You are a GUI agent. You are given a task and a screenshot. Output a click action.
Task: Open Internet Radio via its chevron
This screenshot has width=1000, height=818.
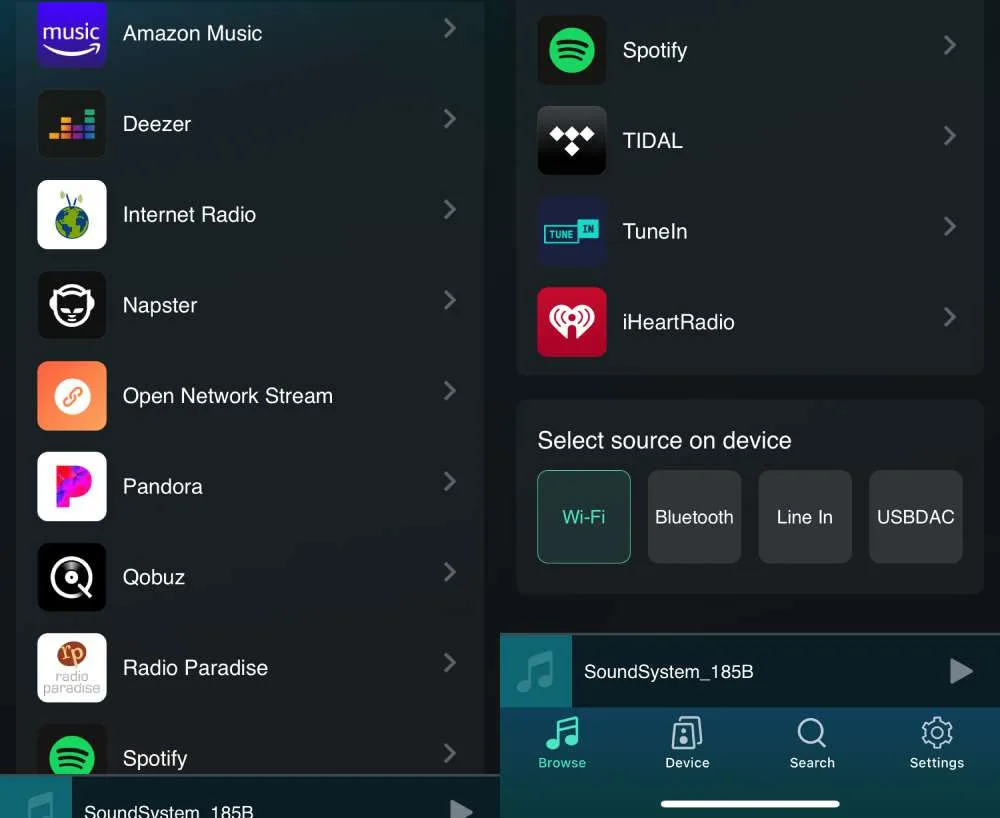pyautogui.click(x=450, y=209)
